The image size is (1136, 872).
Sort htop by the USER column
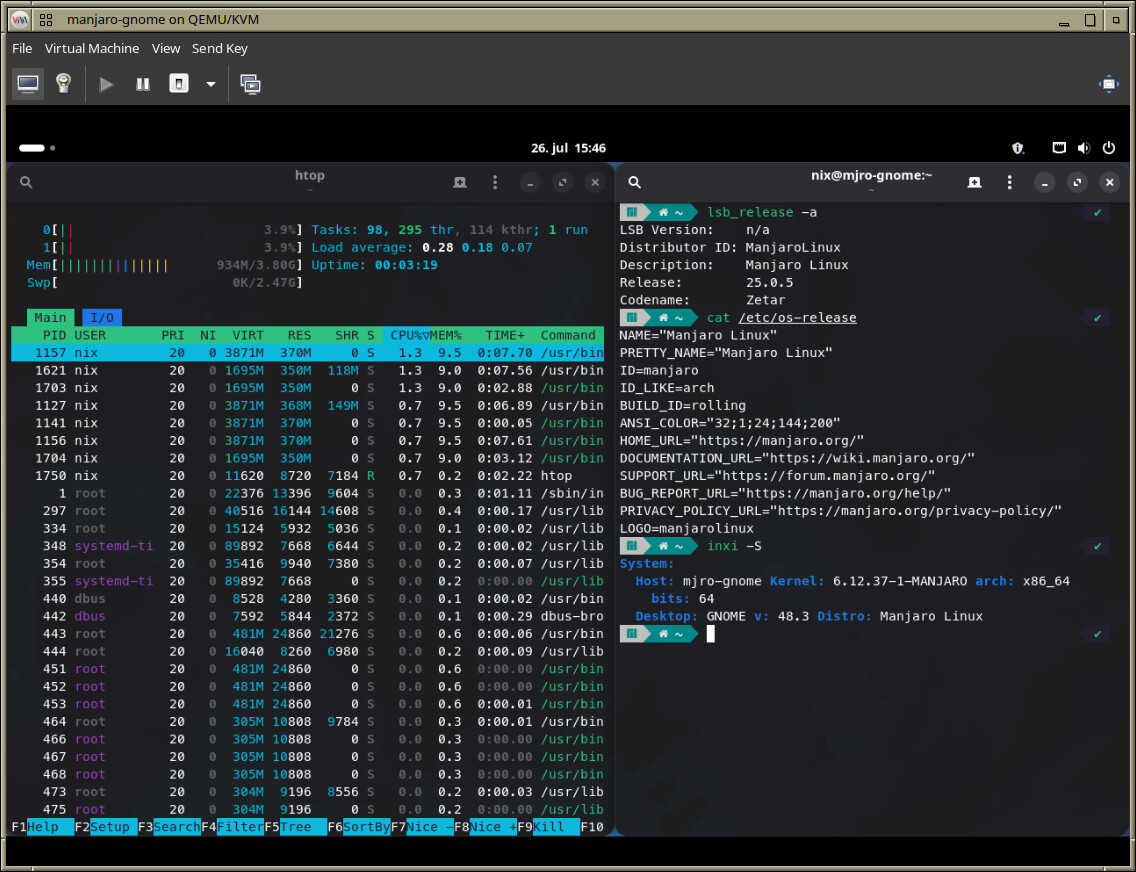click(90, 335)
